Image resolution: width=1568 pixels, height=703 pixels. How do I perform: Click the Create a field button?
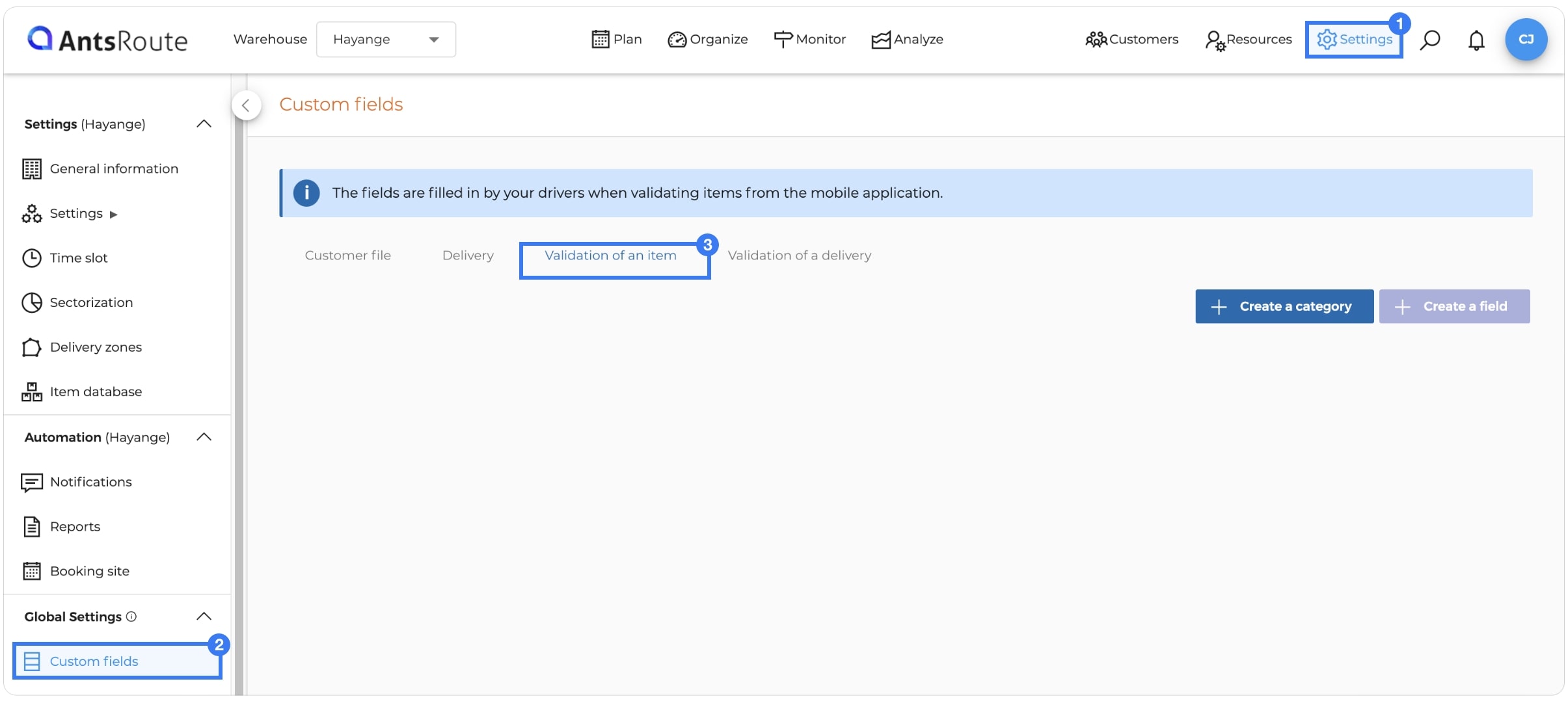click(1454, 306)
